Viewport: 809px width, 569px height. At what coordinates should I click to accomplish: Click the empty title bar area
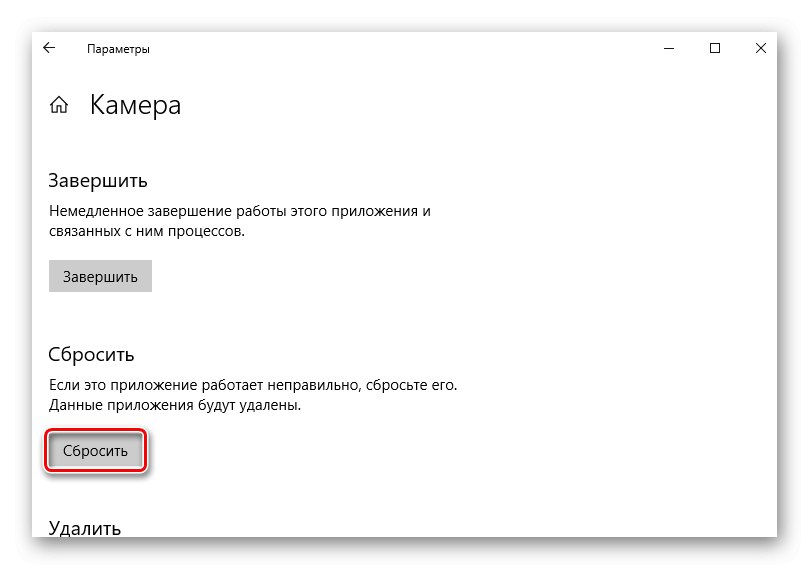[x=400, y=48]
